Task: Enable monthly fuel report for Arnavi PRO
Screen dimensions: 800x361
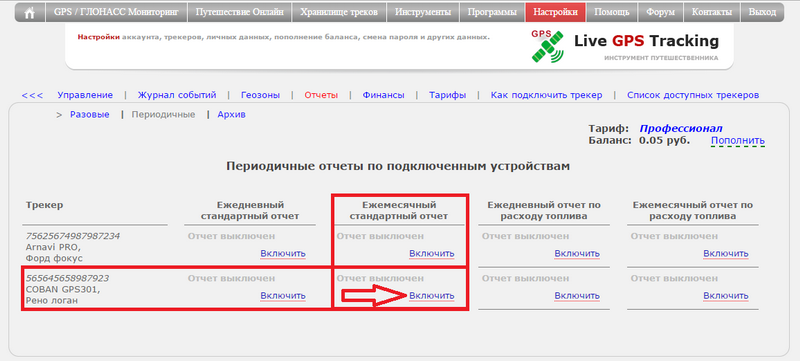Action: coord(726,253)
